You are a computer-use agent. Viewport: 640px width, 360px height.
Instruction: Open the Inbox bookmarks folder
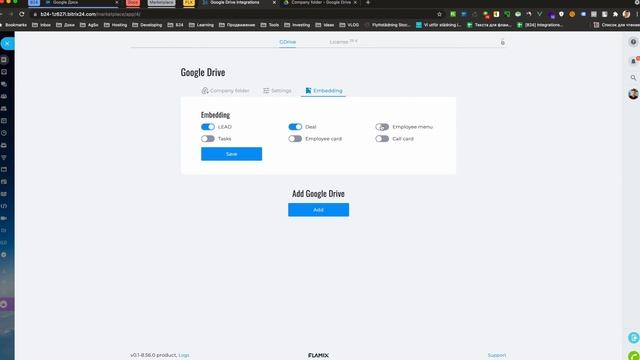tap(41, 25)
